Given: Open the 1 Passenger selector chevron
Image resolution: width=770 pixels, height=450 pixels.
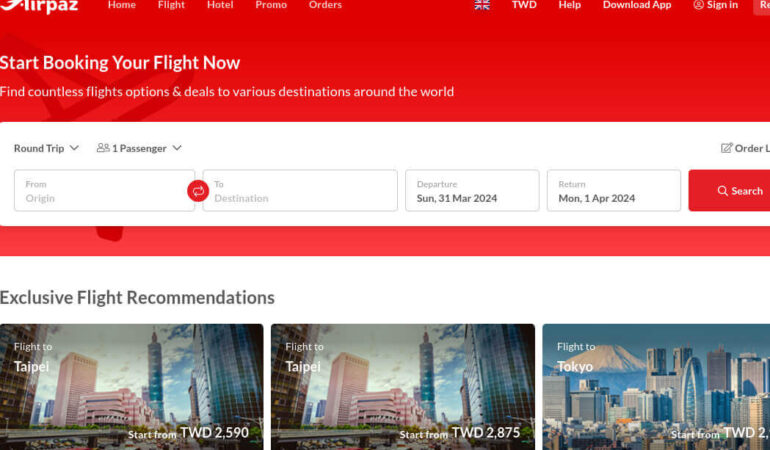Looking at the screenshot, I should (177, 148).
